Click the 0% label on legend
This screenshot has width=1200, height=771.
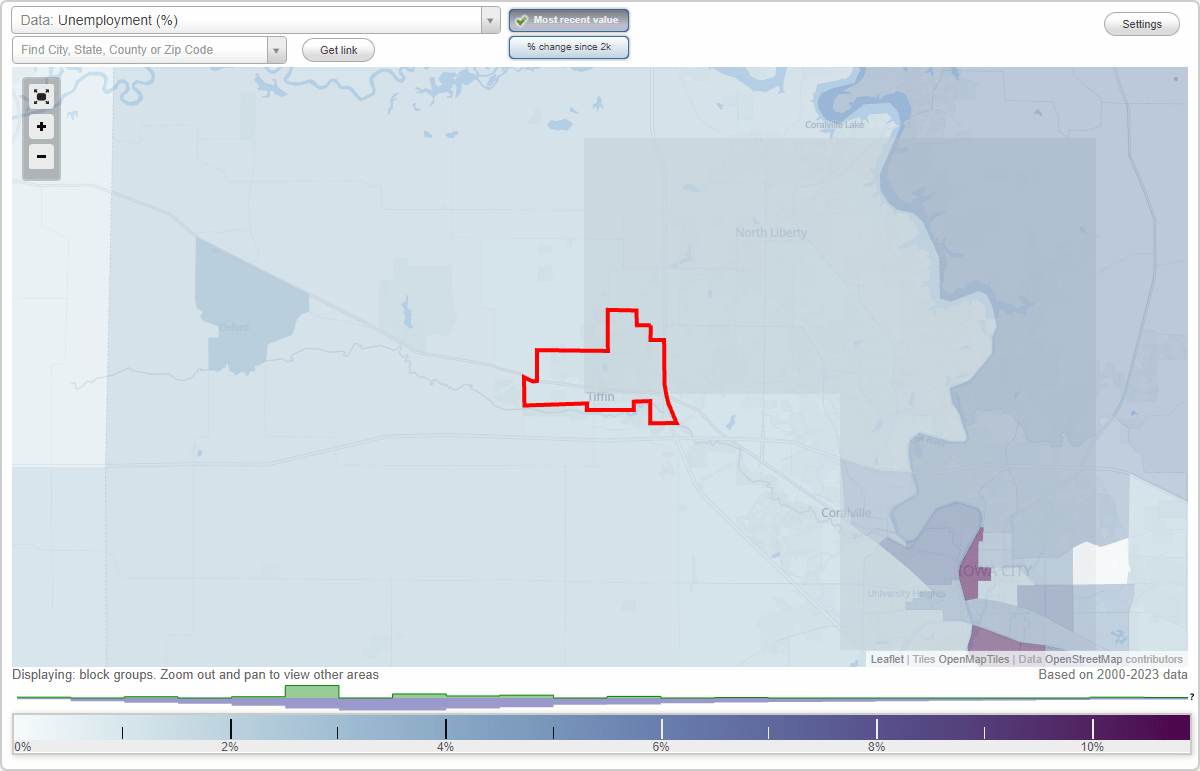(x=23, y=747)
